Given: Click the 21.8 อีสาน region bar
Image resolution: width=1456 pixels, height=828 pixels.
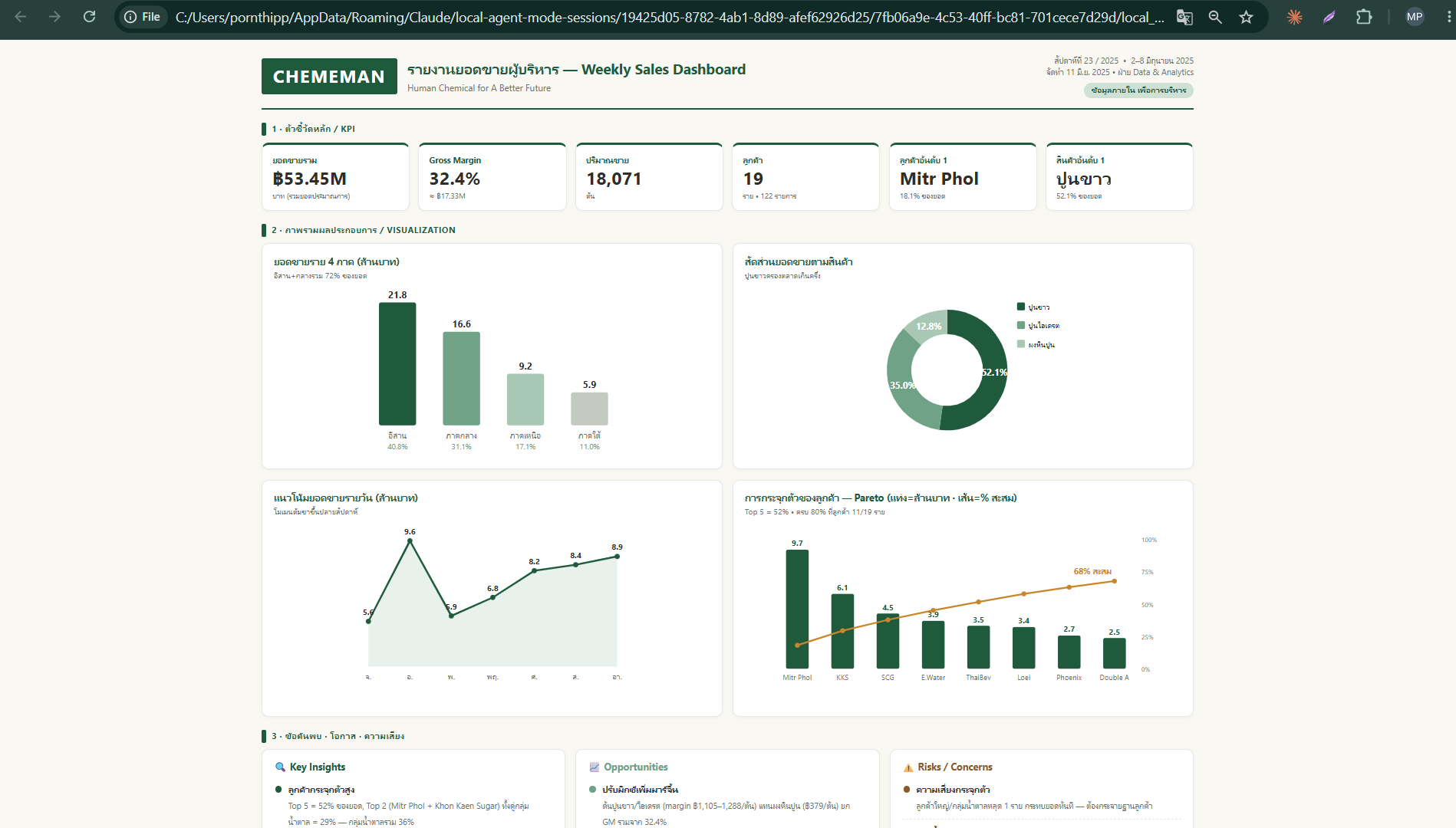Looking at the screenshot, I should pos(397,364).
